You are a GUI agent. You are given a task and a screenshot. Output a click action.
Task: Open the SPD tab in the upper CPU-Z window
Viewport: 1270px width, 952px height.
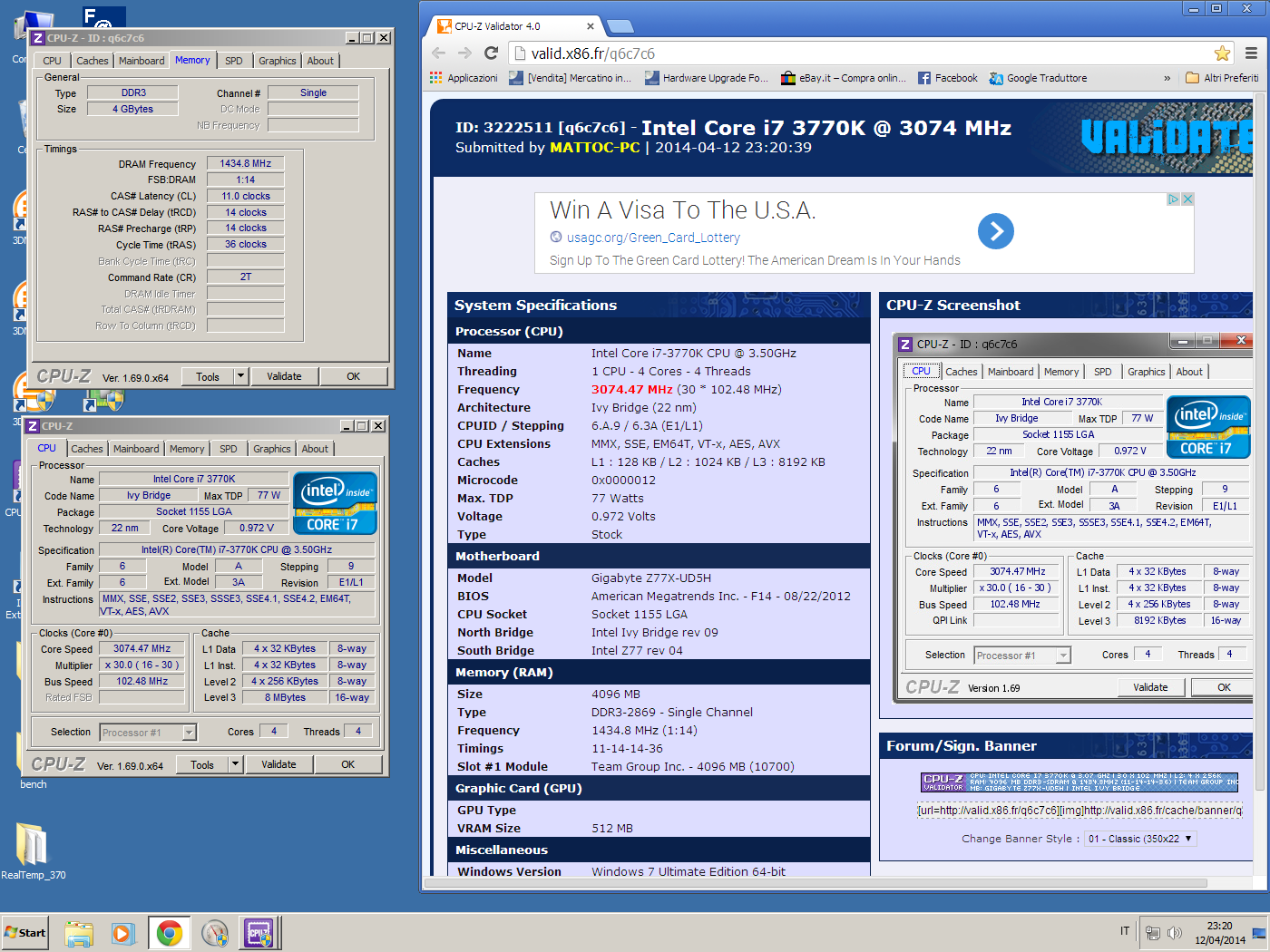pos(234,61)
